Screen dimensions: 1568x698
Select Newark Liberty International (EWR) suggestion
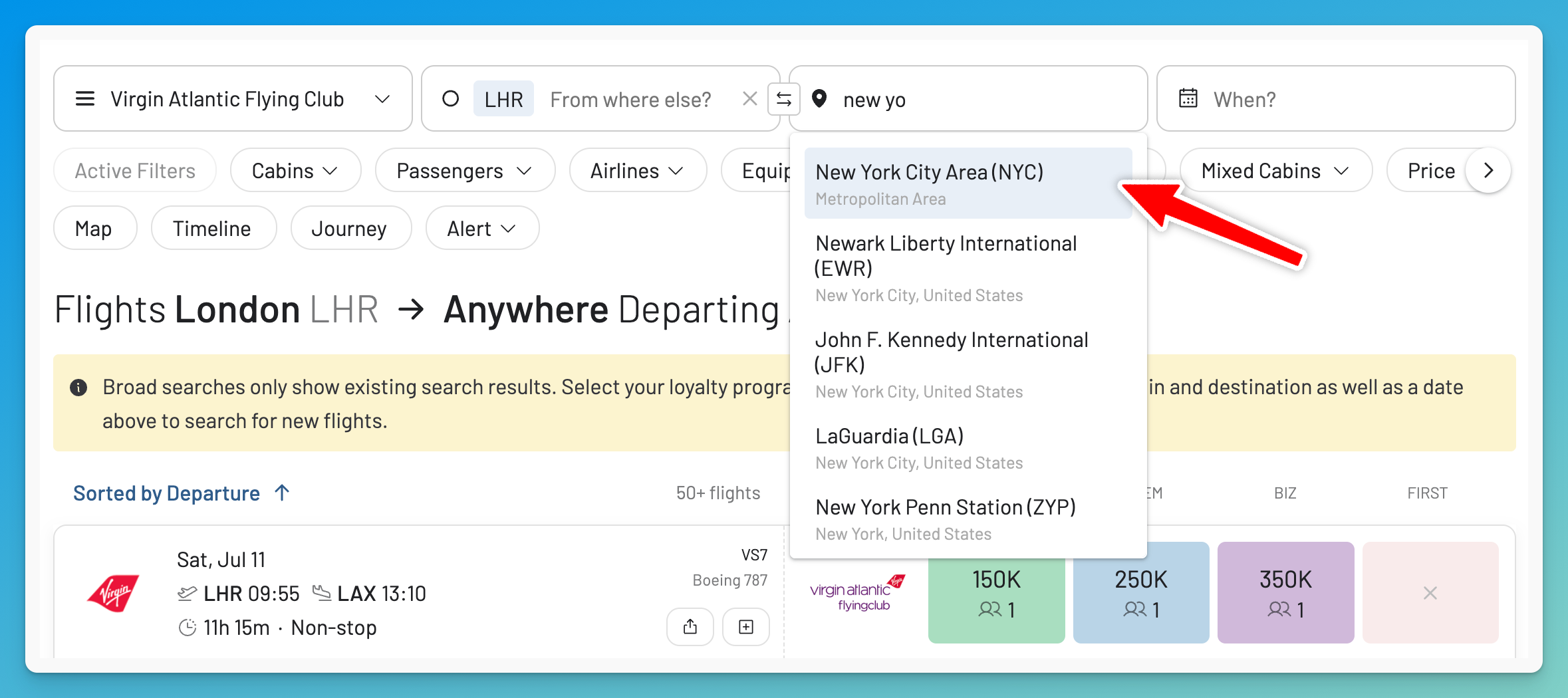(968, 267)
